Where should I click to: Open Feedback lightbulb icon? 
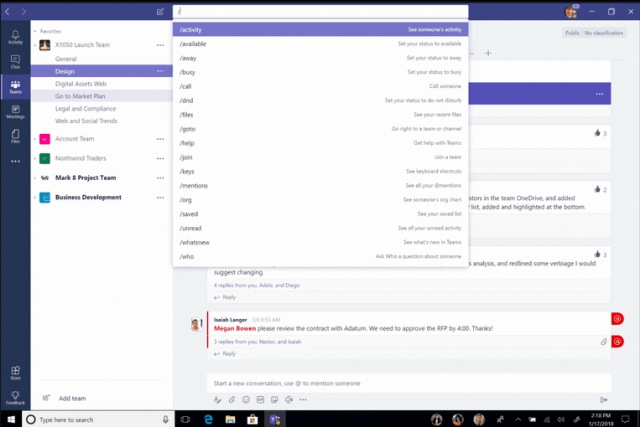pyautogui.click(x=15, y=398)
